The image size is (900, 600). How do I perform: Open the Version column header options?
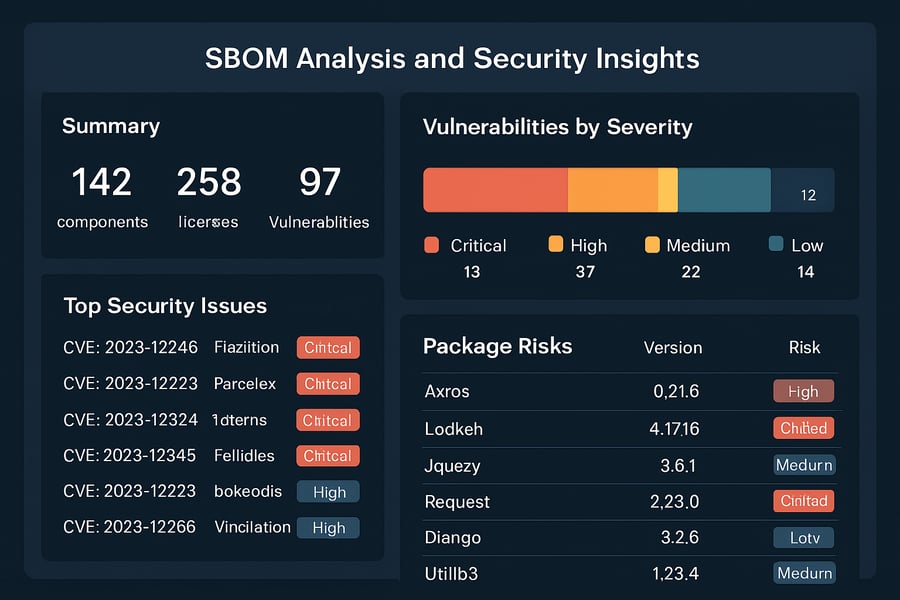[x=673, y=348]
